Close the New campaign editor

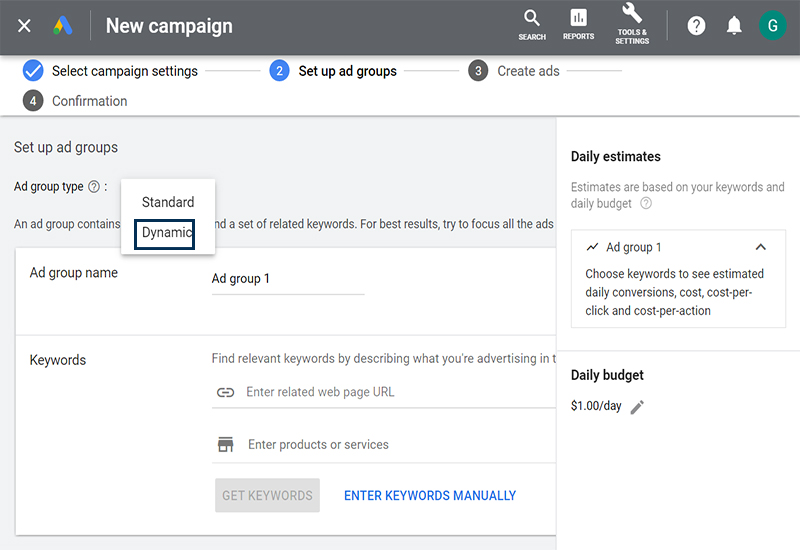25,26
